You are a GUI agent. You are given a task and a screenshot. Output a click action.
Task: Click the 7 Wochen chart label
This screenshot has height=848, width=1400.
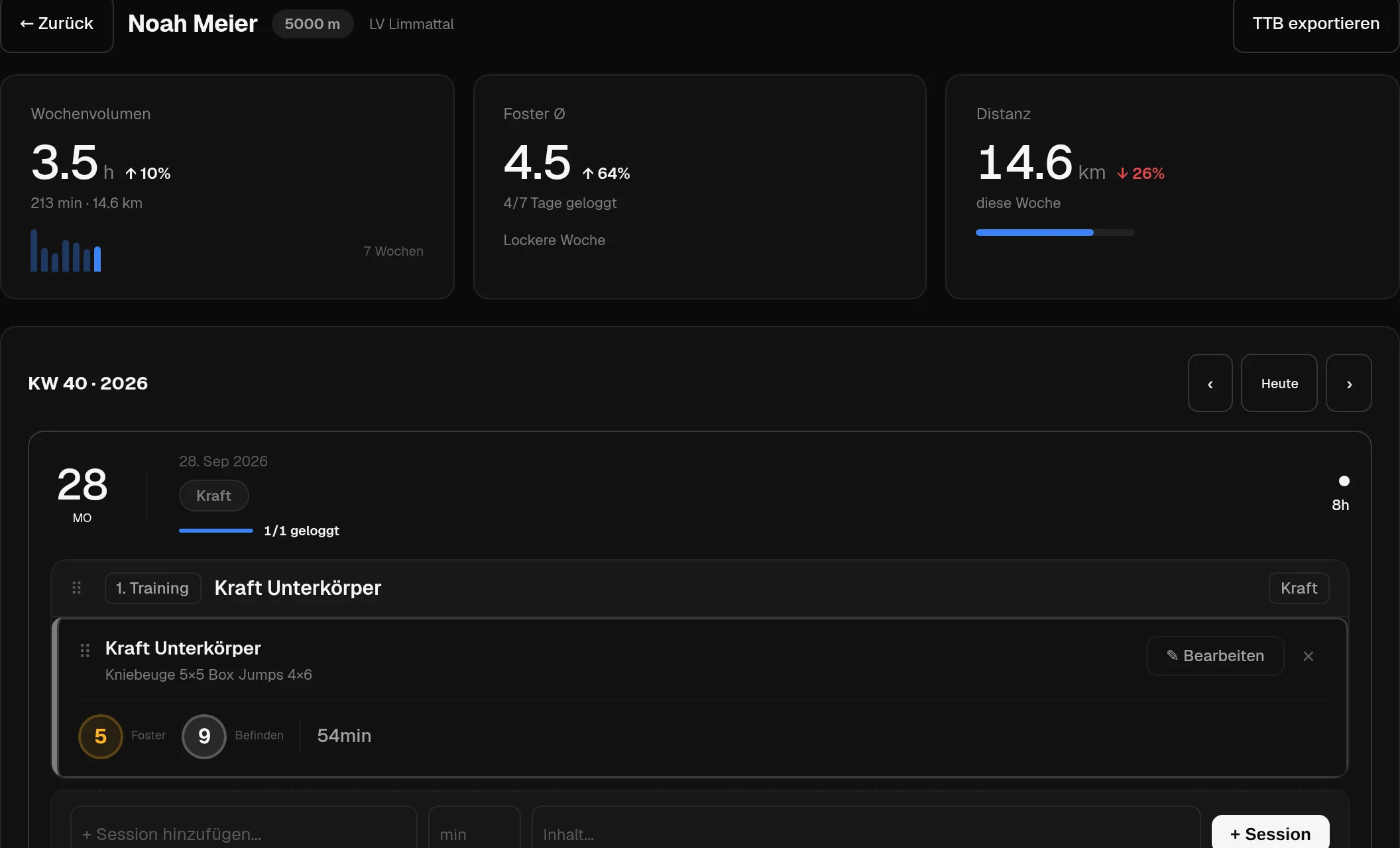coord(393,251)
